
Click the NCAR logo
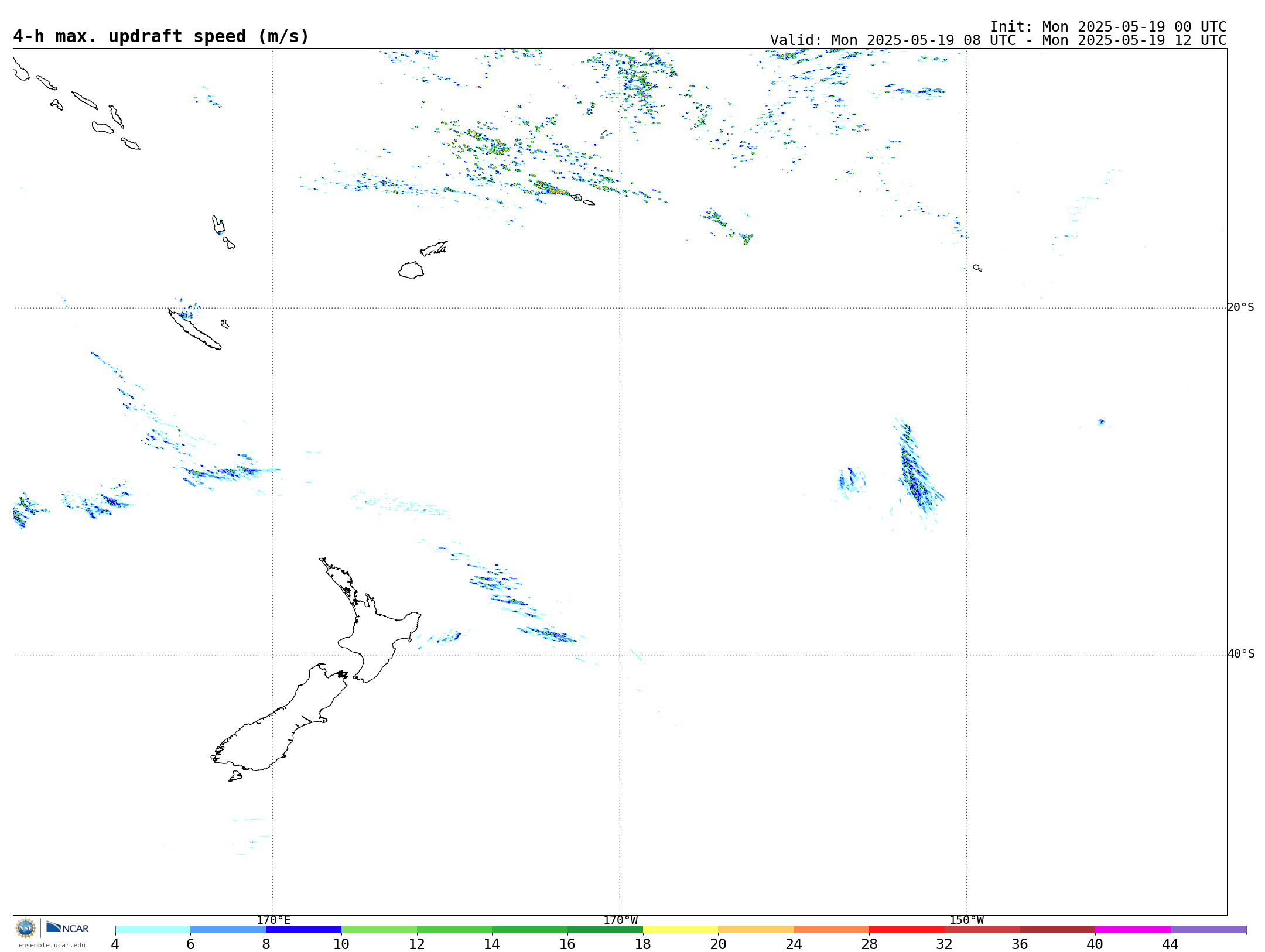point(67,928)
